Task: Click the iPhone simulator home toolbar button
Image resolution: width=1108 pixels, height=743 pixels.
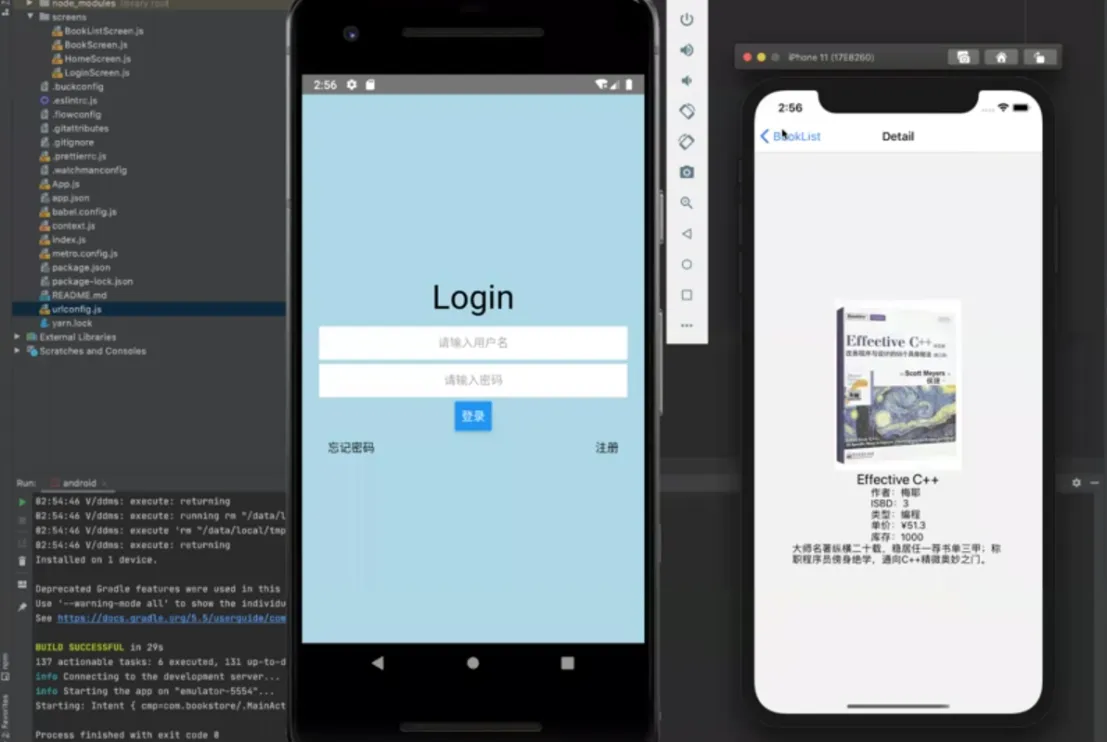Action: coord(1001,57)
